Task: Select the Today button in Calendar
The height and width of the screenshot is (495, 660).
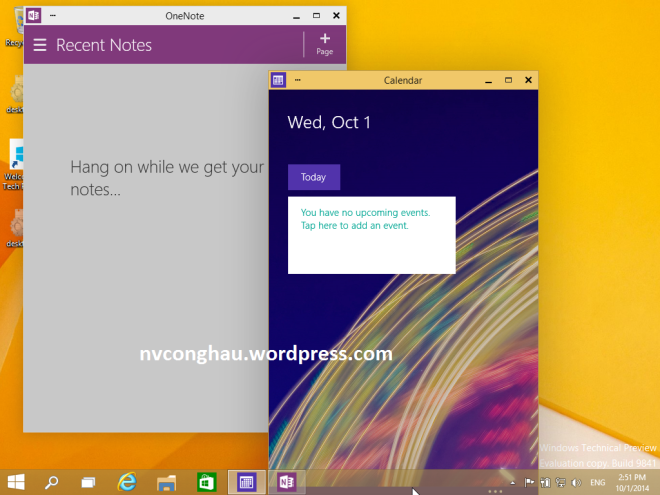Action: pyautogui.click(x=314, y=177)
